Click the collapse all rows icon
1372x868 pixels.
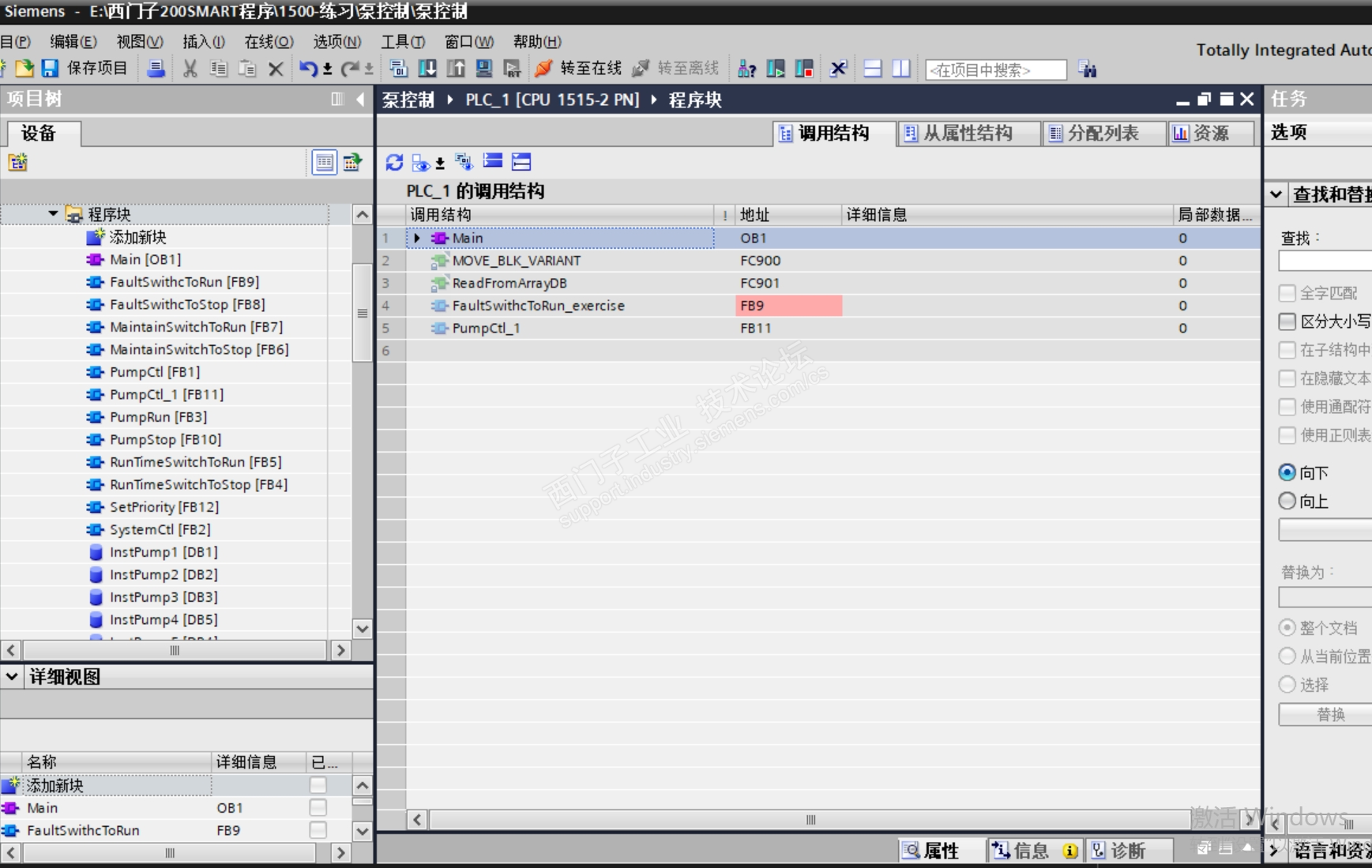[521, 163]
